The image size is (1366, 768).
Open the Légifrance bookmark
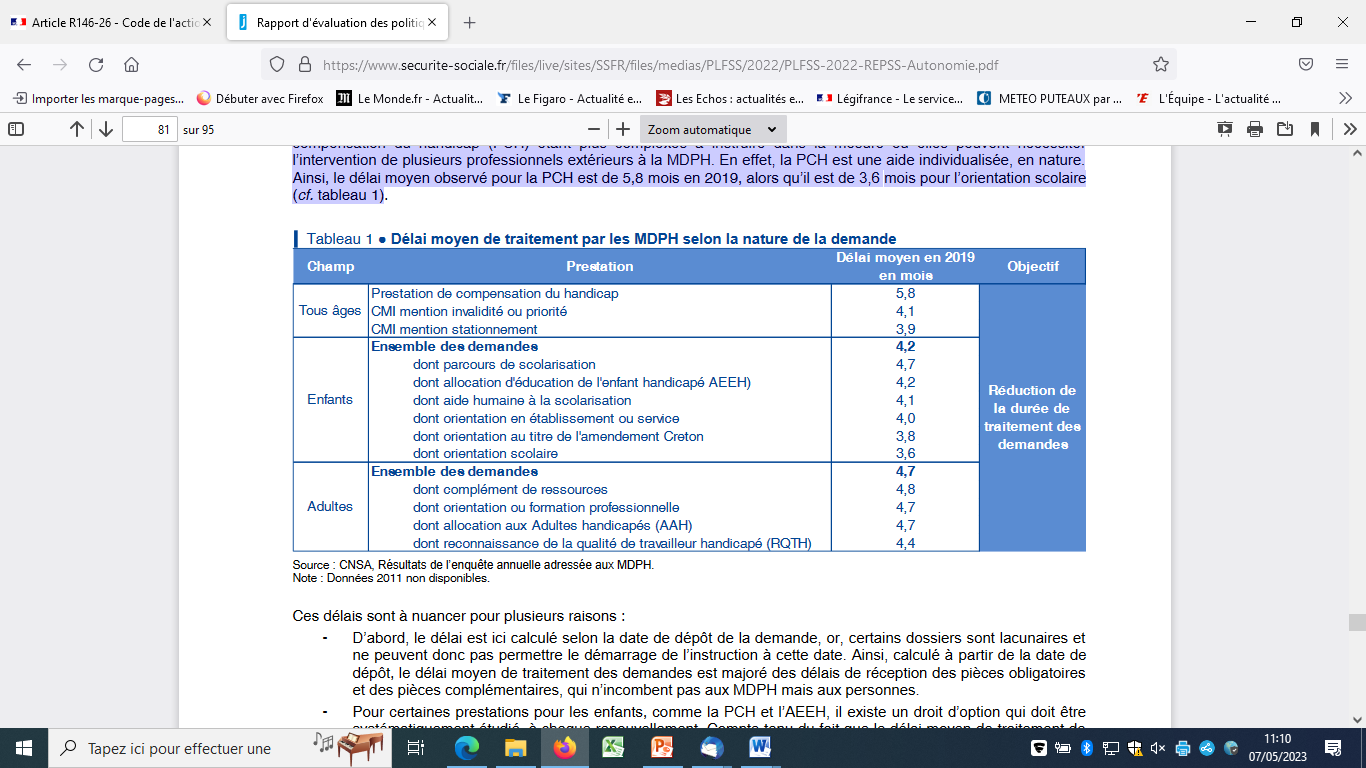888,98
